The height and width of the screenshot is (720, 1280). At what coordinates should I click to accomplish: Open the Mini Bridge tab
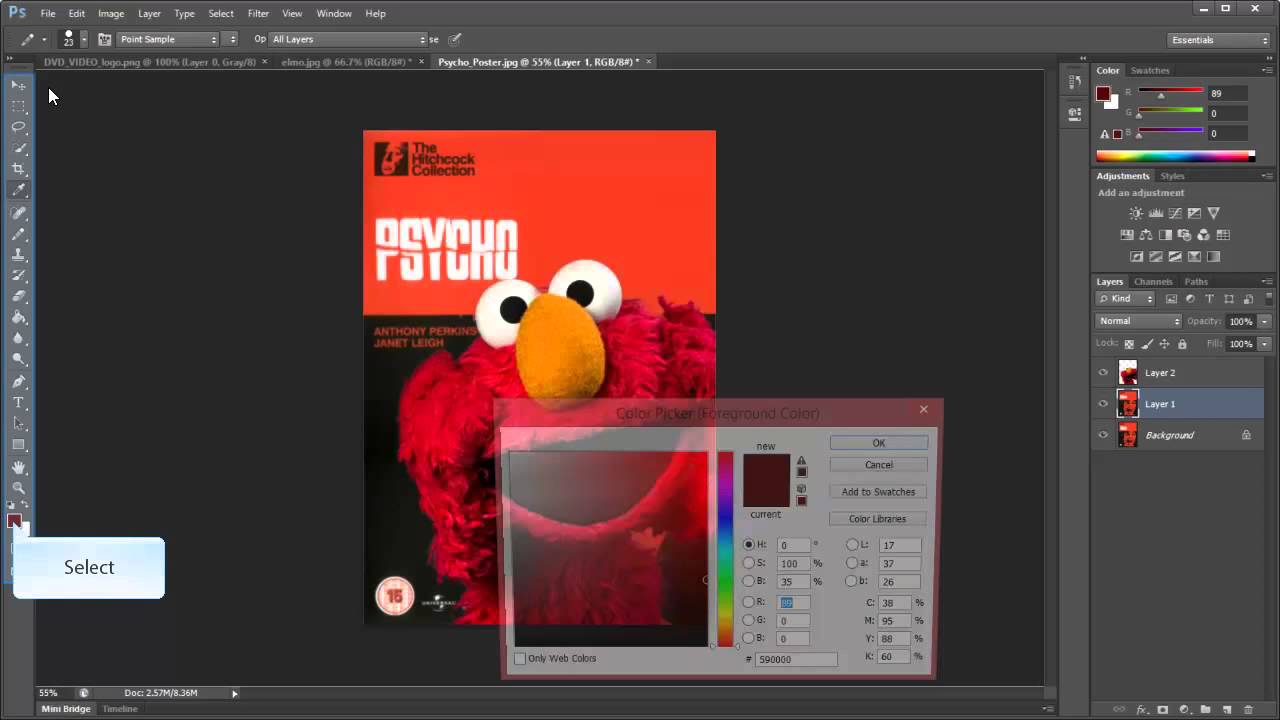click(66, 709)
